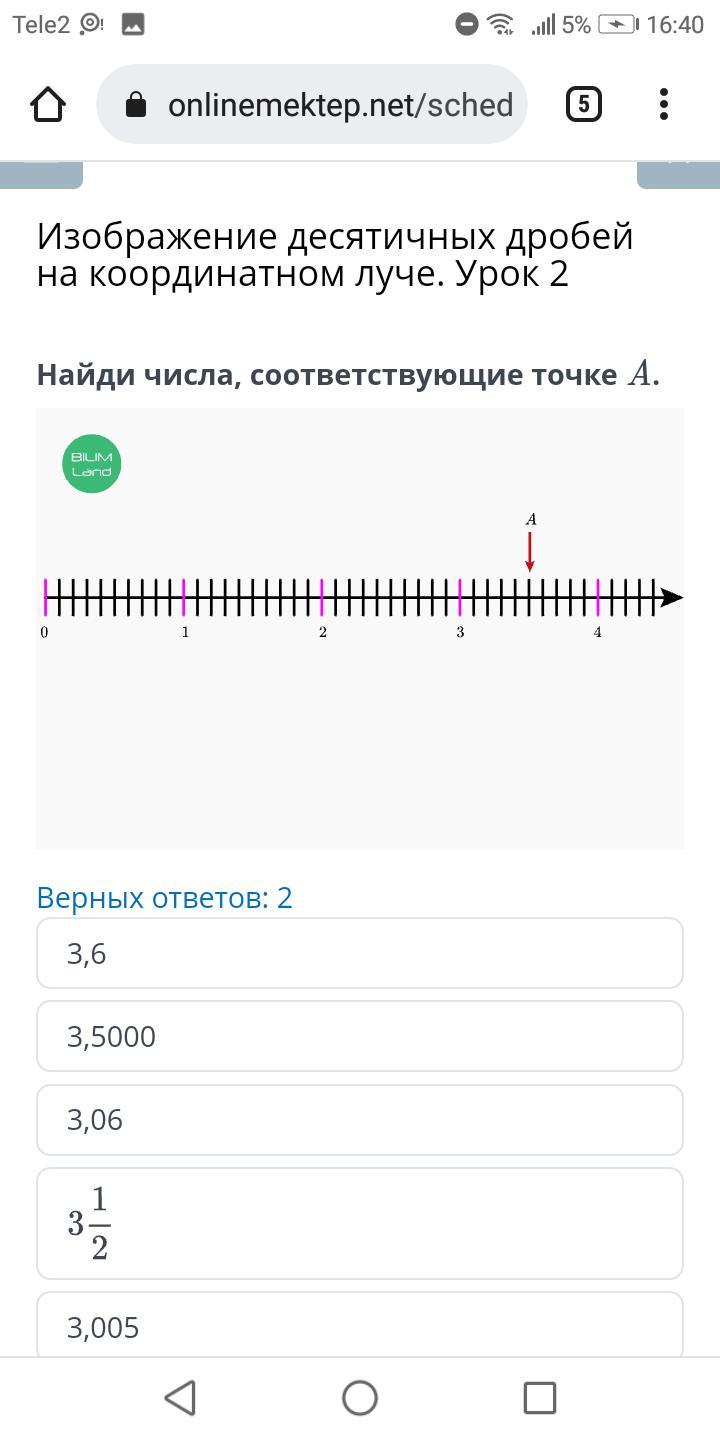Open the tab switcher showing 5 tabs
720x1440 pixels.
tap(584, 104)
